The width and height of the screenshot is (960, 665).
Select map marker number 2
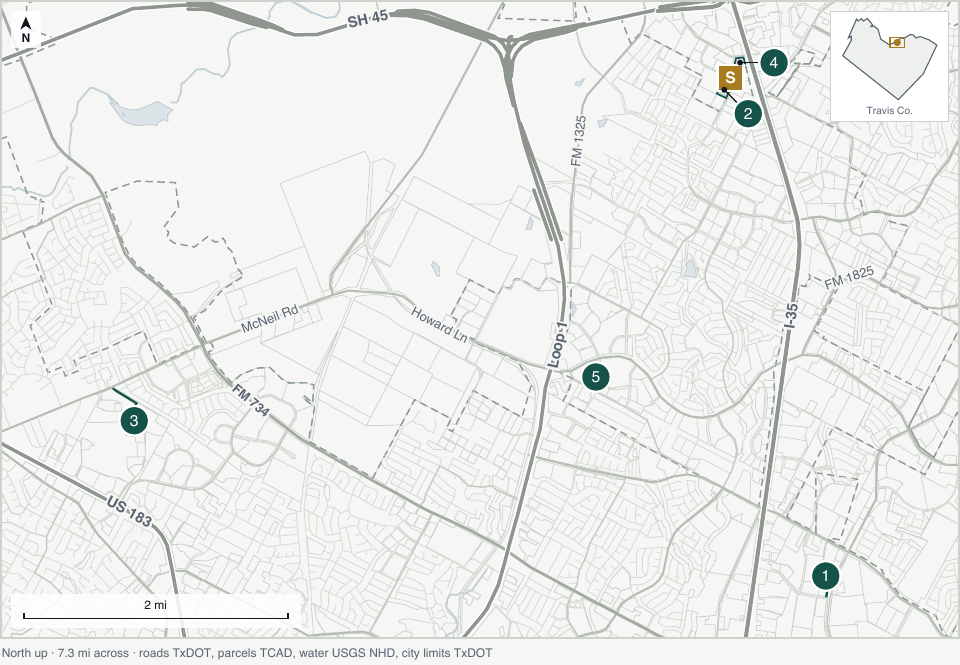(x=748, y=114)
